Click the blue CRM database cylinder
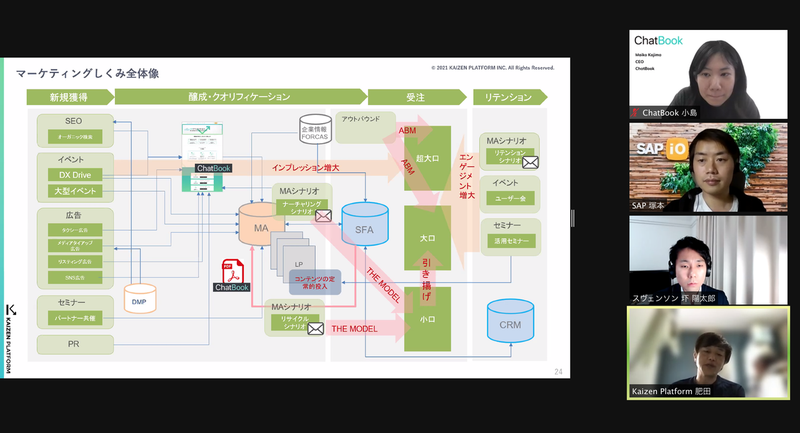The width and height of the screenshot is (800, 433). 510,321
